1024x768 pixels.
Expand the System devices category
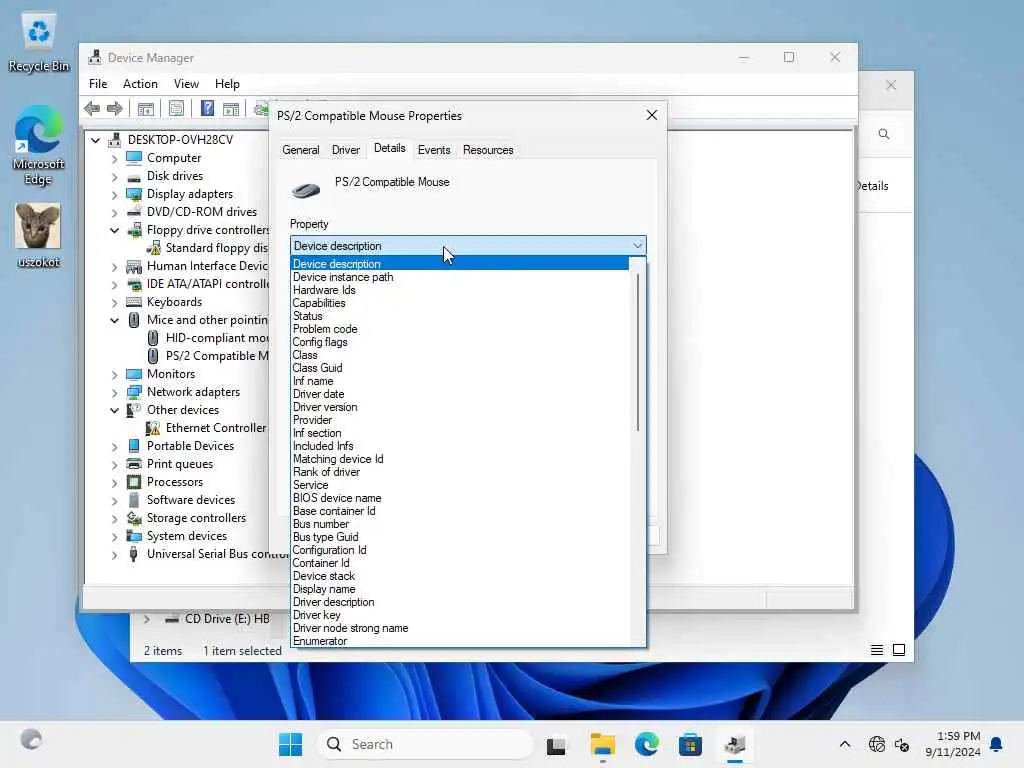click(x=114, y=536)
